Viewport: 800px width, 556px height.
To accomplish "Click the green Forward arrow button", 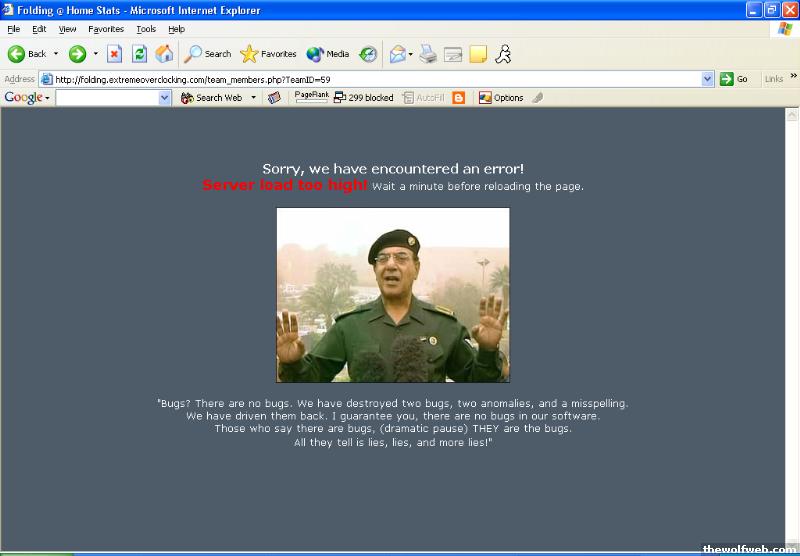I will 77,54.
